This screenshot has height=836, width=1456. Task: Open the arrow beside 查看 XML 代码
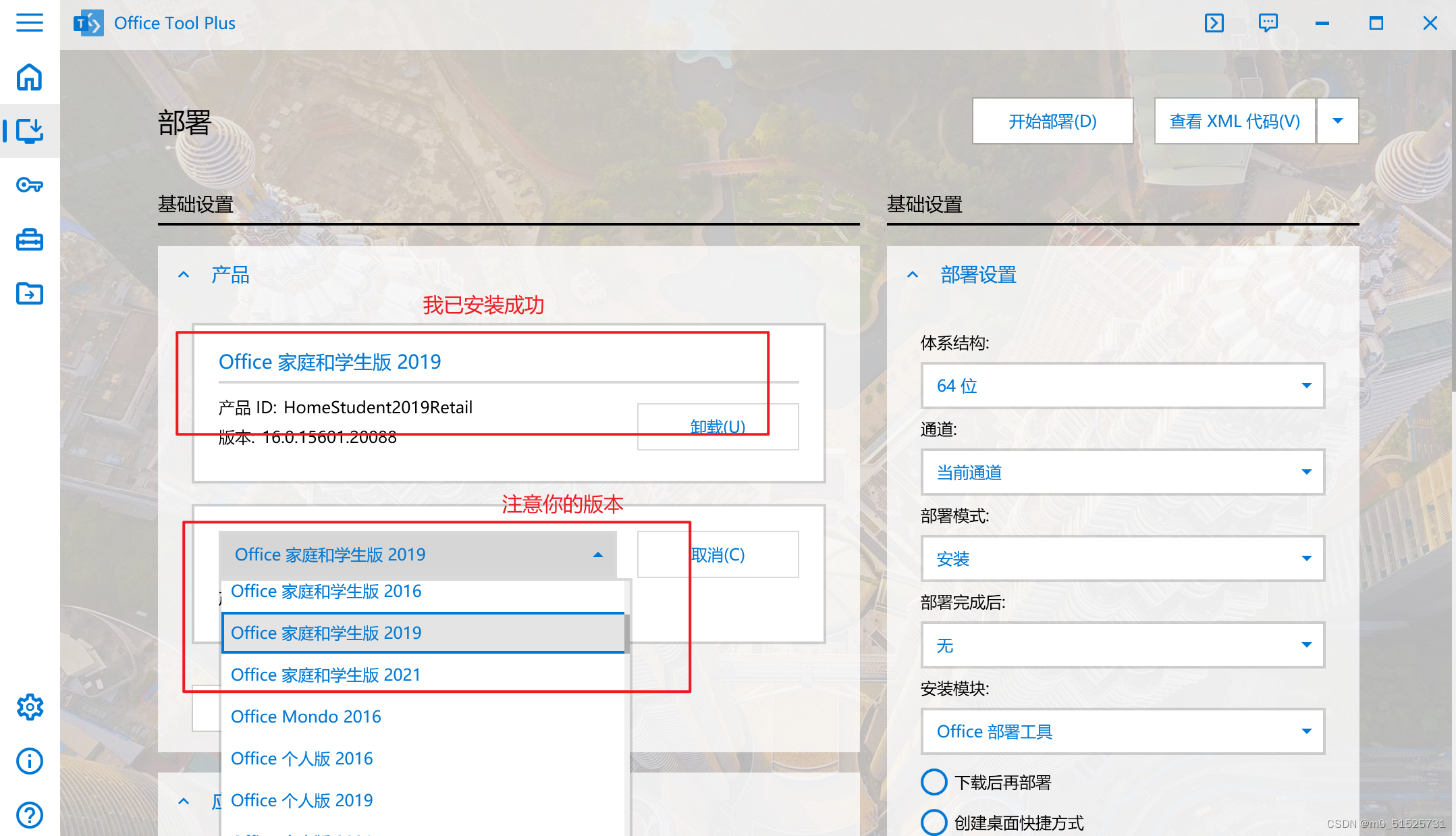pos(1338,121)
